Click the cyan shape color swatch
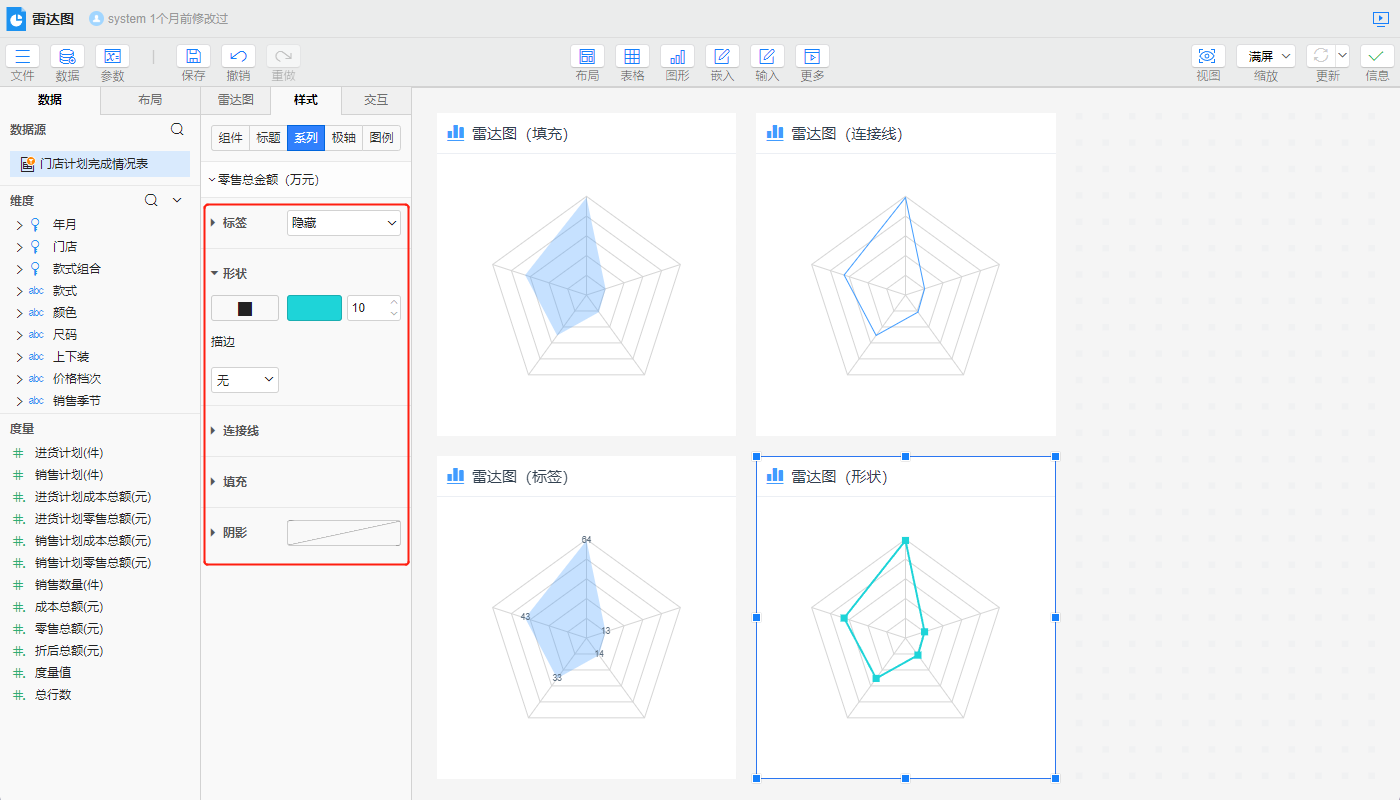This screenshot has width=1400, height=800. point(314,308)
